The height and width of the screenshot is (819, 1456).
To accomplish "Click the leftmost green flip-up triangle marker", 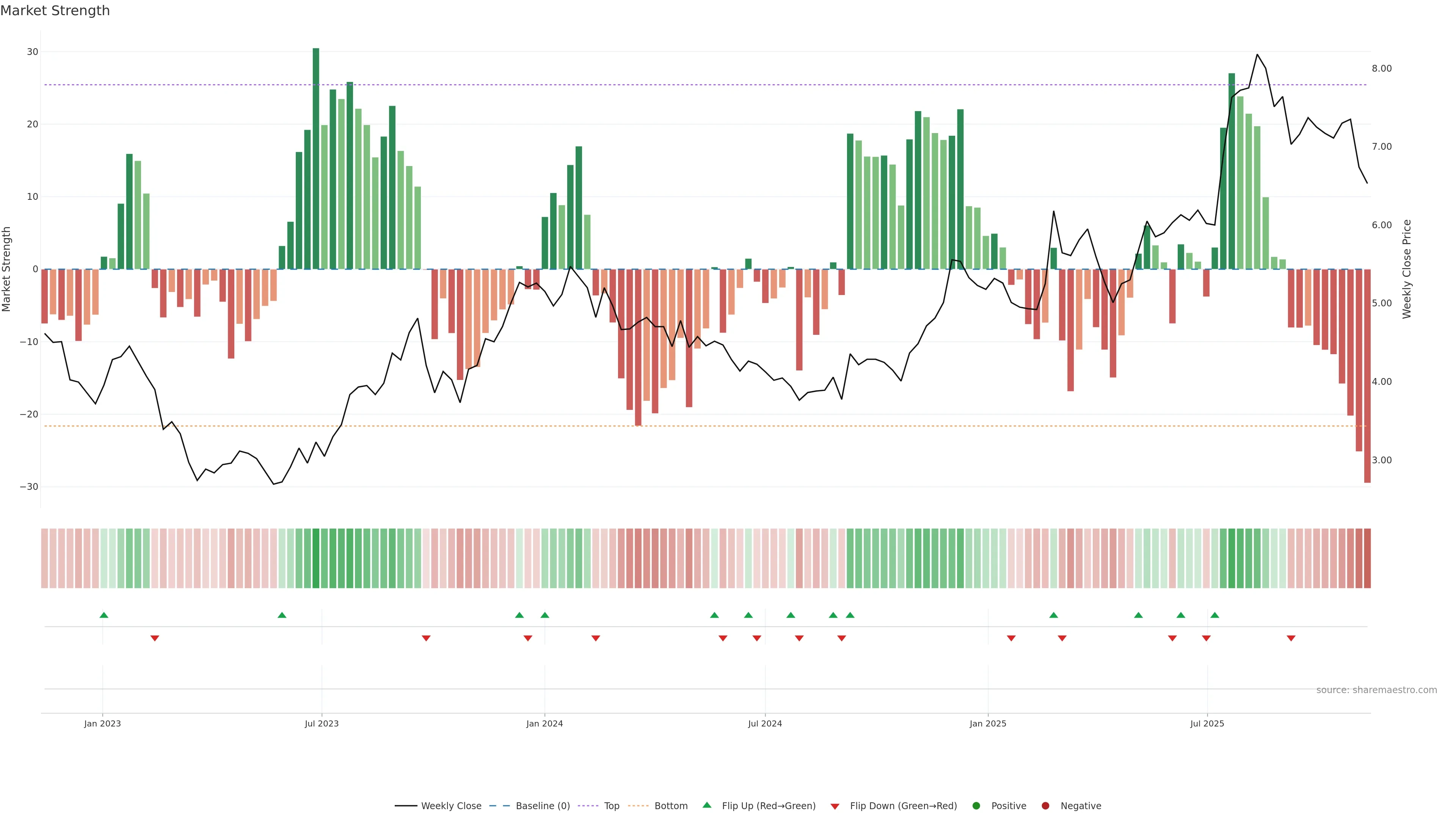I will pyautogui.click(x=104, y=615).
